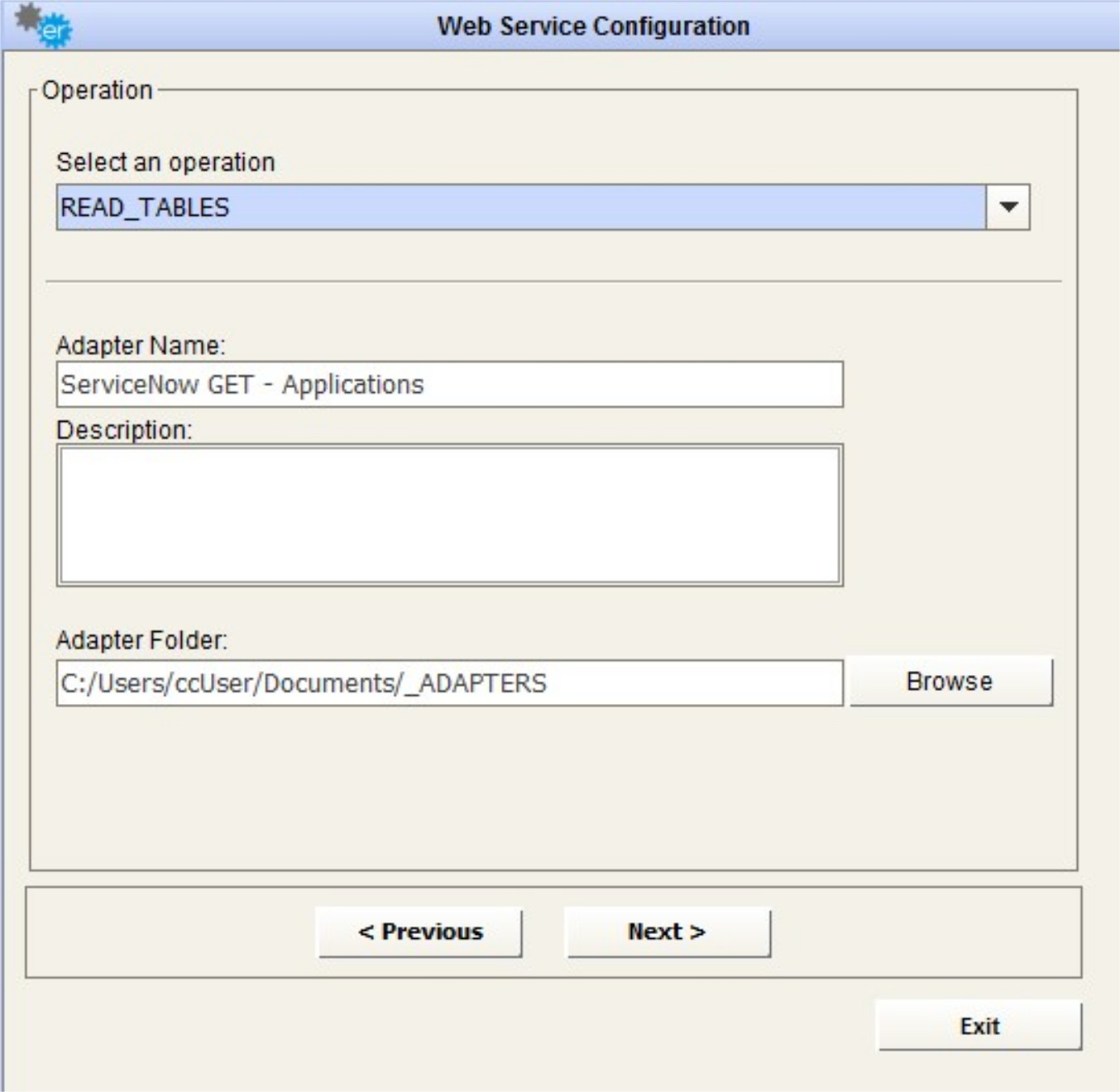Click the 'Operation' group heading

tap(98, 90)
